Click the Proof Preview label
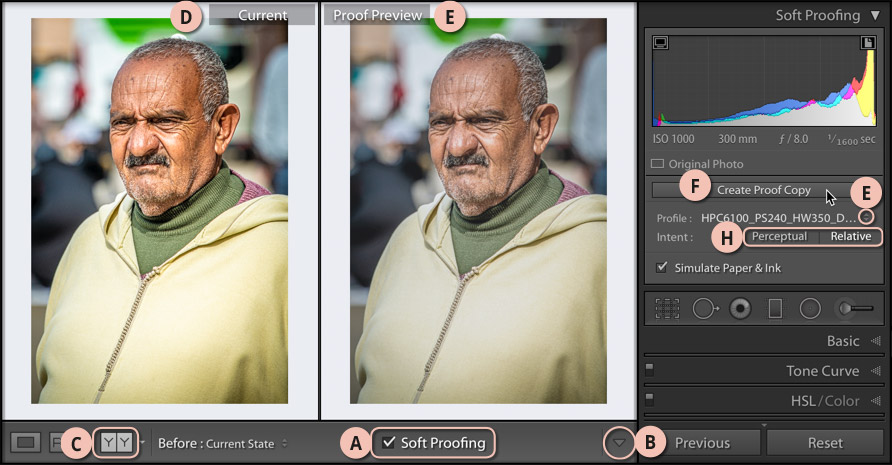This screenshot has height=465, width=892. pyautogui.click(x=377, y=15)
